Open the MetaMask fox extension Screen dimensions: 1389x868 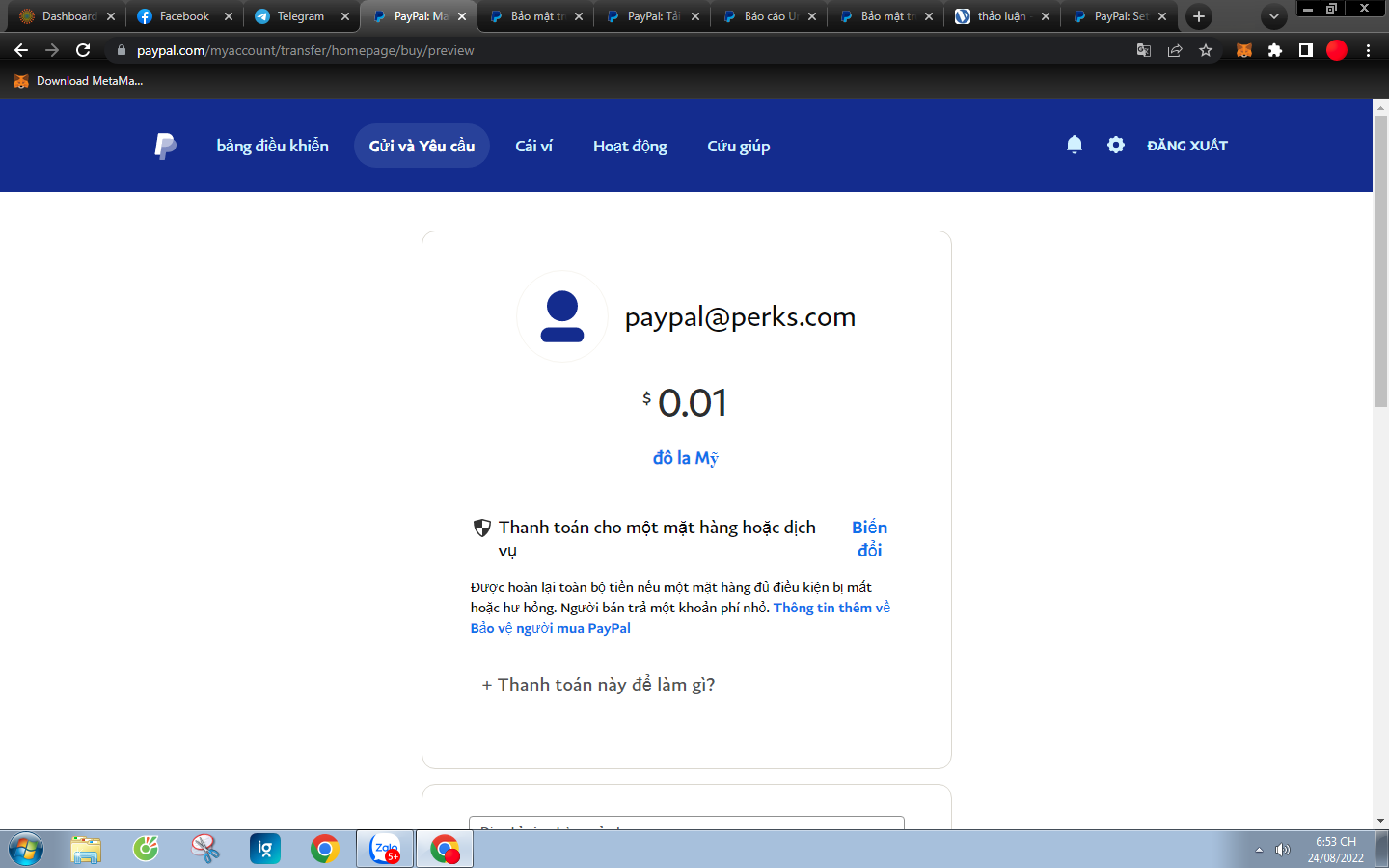[1244, 50]
